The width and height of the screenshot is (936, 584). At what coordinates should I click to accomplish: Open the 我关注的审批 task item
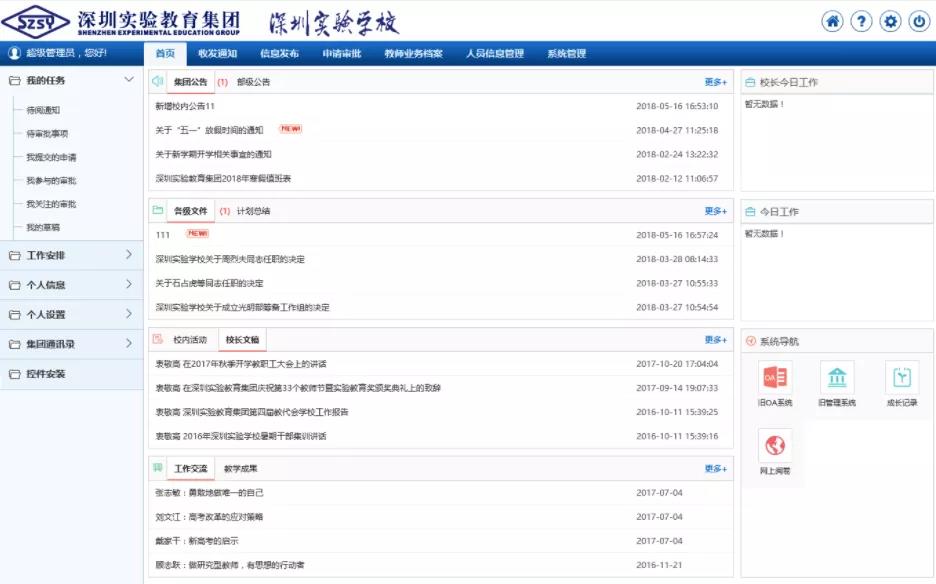[x=51, y=204]
